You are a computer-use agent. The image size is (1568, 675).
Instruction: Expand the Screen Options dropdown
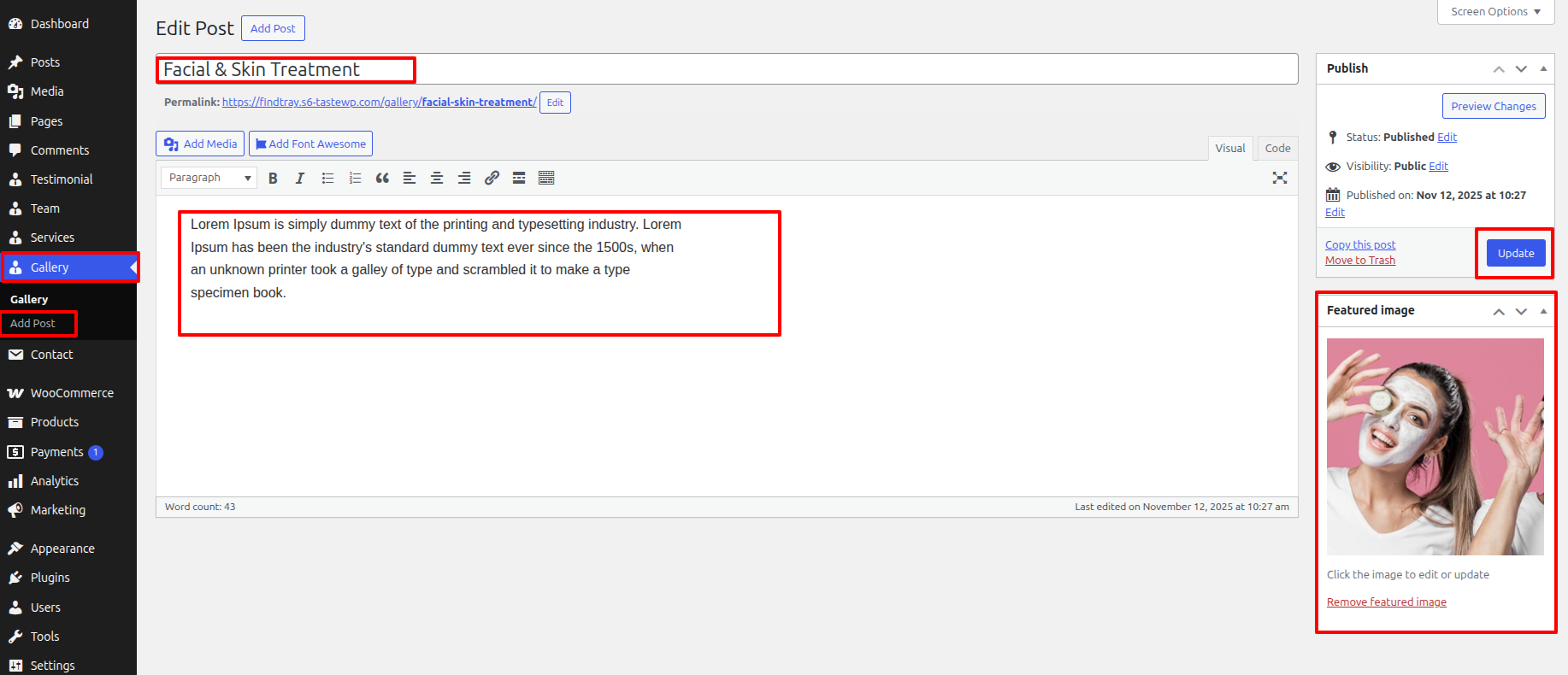click(x=1495, y=12)
